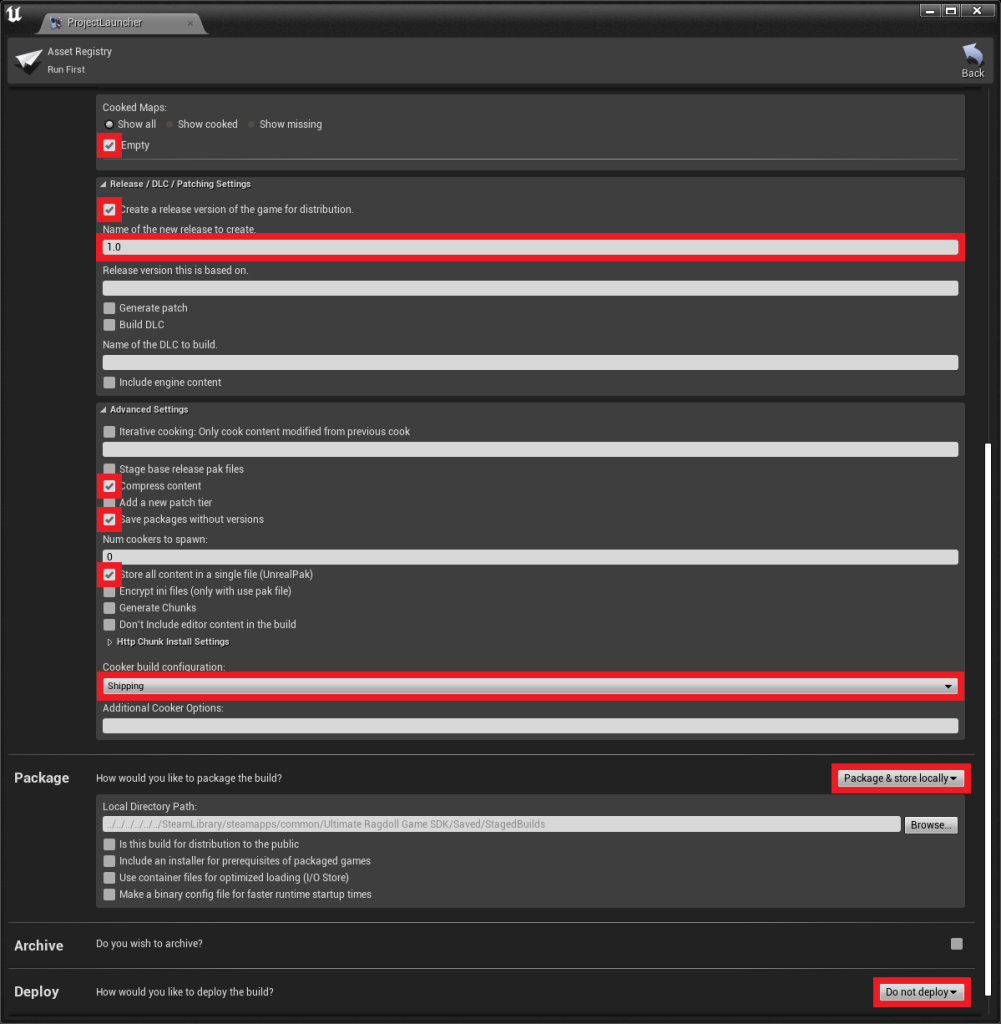This screenshot has height=1024, width=1001.
Task: Enable the Generate patch checkbox
Action: click(110, 308)
